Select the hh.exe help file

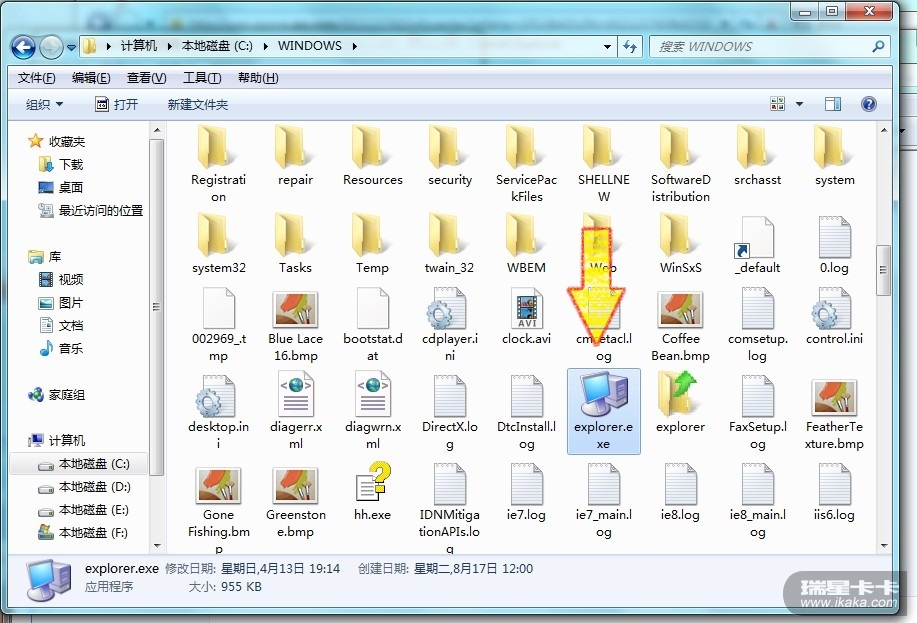pyautogui.click(x=373, y=492)
